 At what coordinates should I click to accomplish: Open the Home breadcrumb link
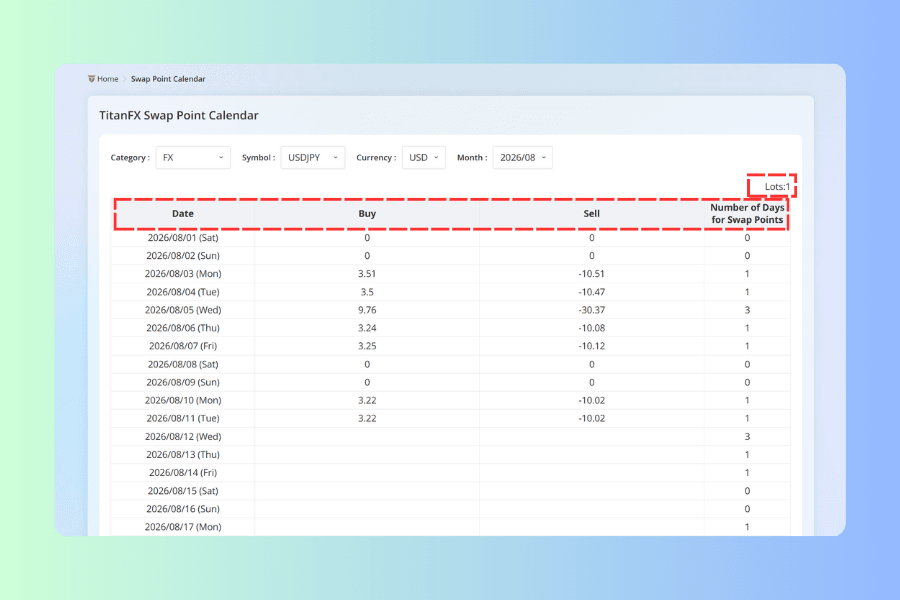[107, 79]
